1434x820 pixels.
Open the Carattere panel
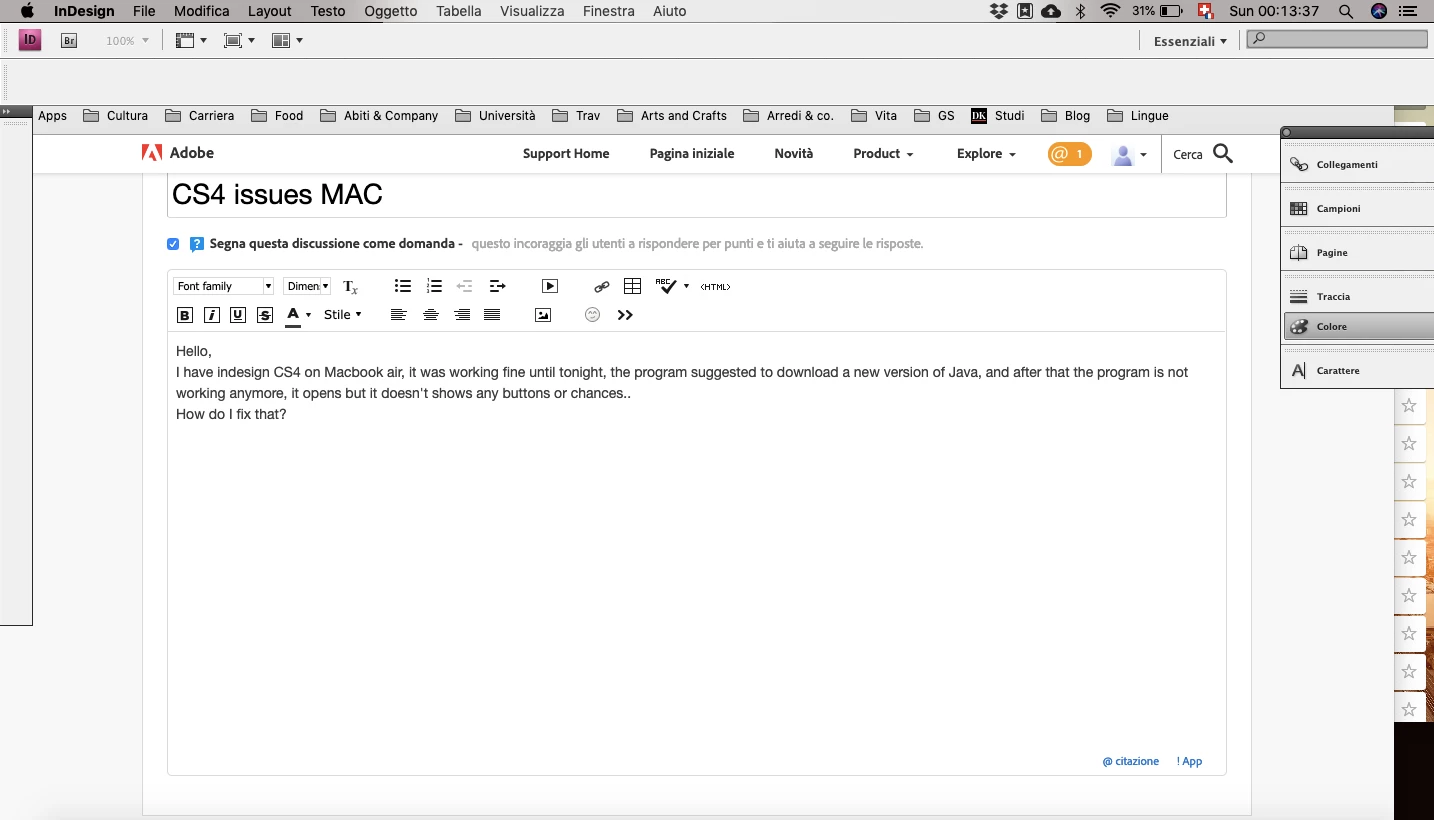point(1358,370)
